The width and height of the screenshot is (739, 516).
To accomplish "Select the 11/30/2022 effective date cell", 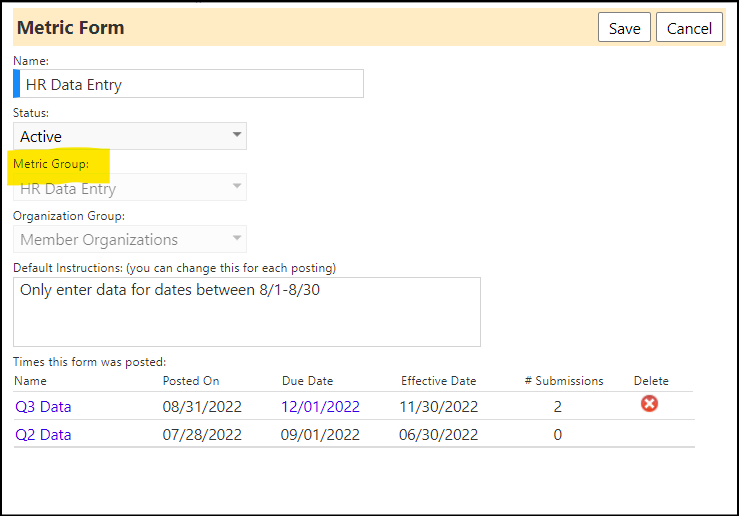I will [439, 406].
